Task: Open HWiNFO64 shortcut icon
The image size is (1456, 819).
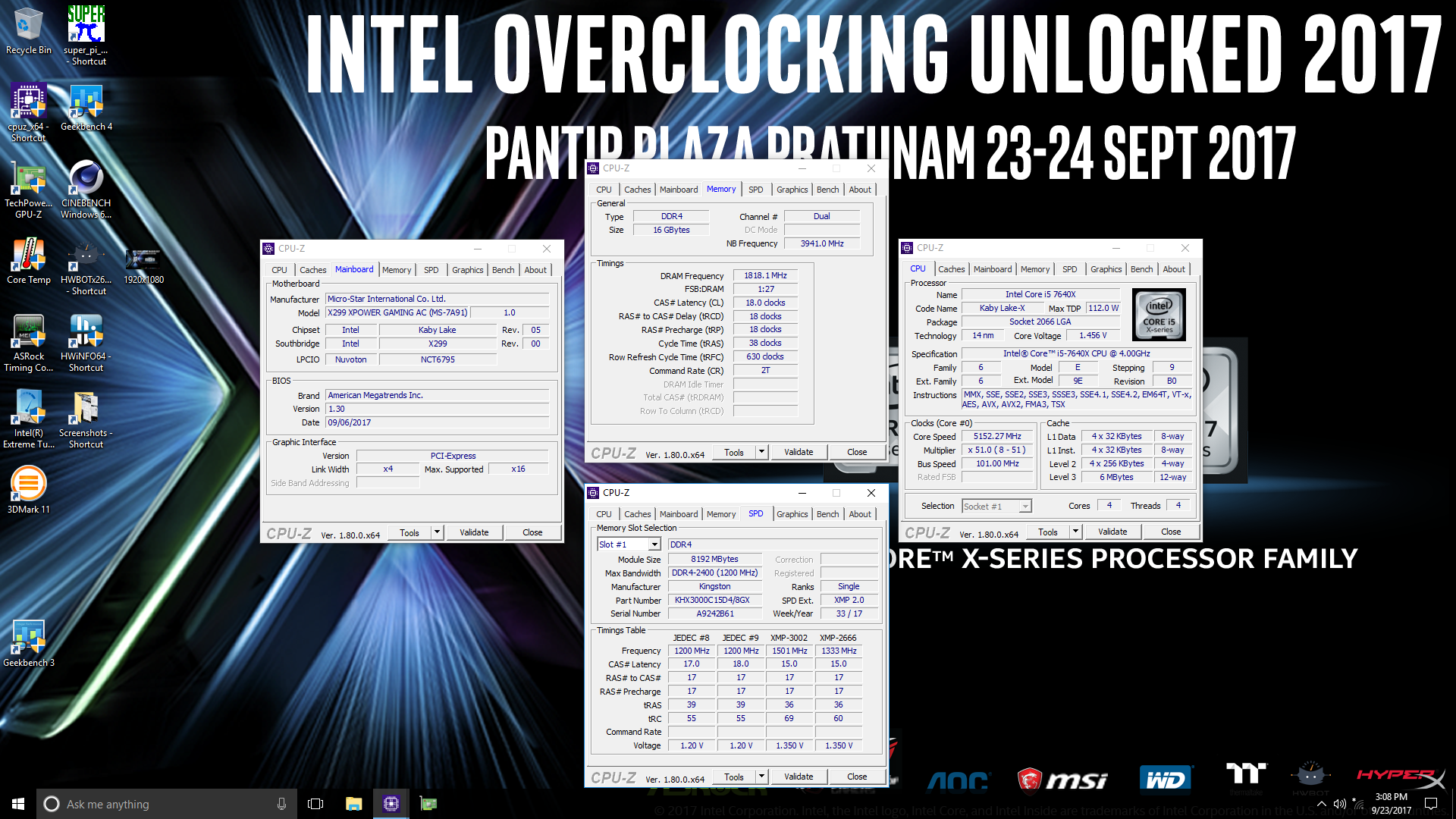Action: coord(86,343)
